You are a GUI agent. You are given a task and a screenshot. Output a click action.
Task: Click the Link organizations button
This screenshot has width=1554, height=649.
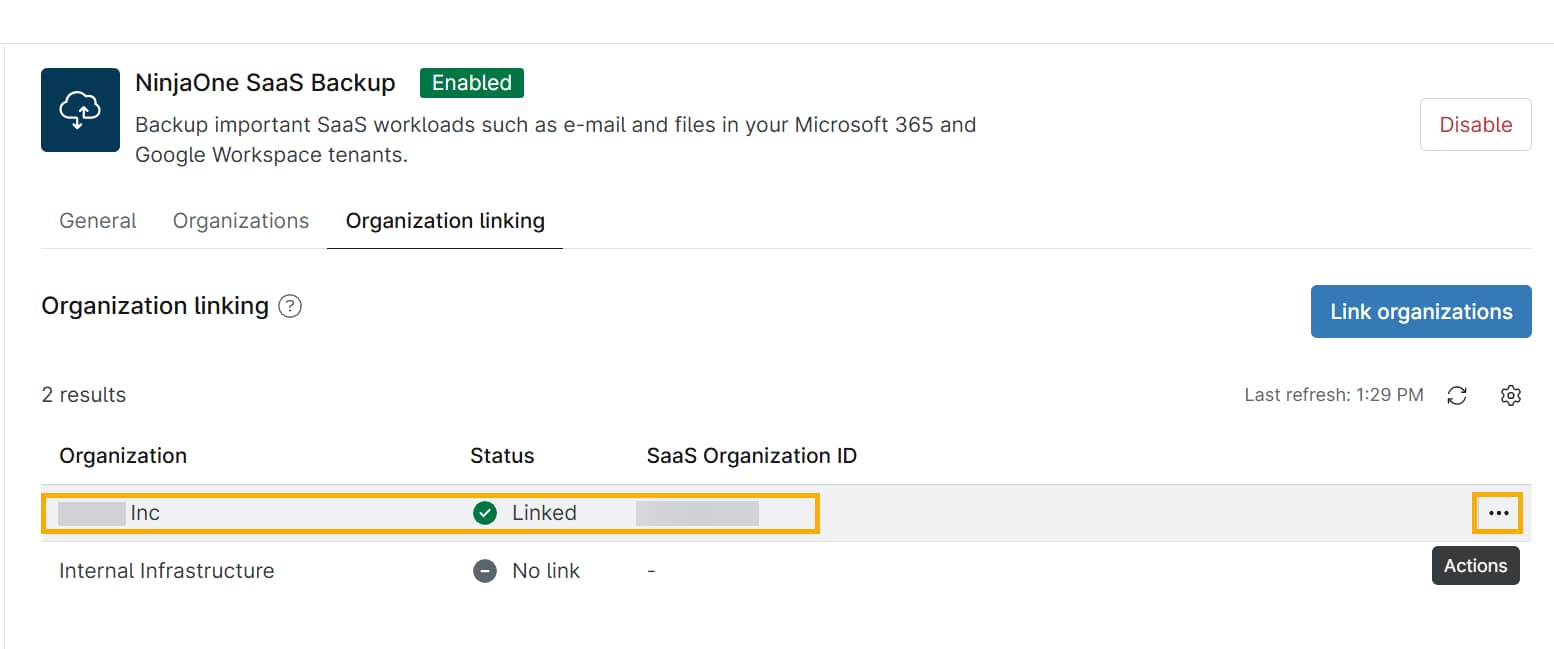[1420, 311]
